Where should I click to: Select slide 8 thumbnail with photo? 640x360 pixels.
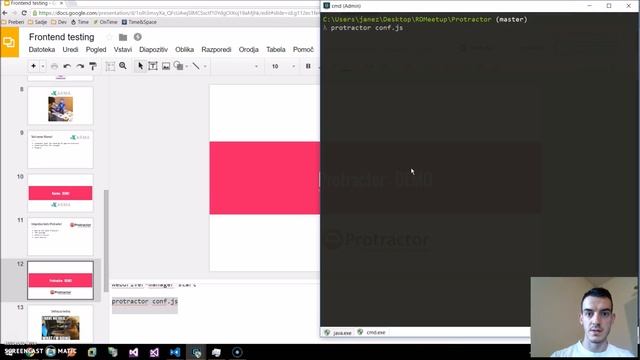click(60, 105)
